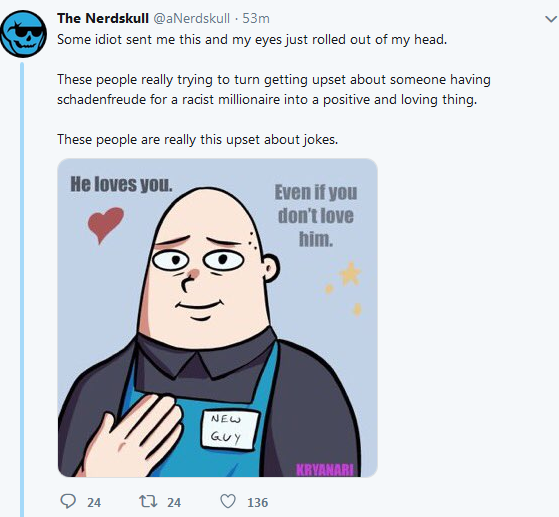Click the "upset about jokes" tweet sentence
The width and height of the screenshot is (559, 517).
point(198,139)
